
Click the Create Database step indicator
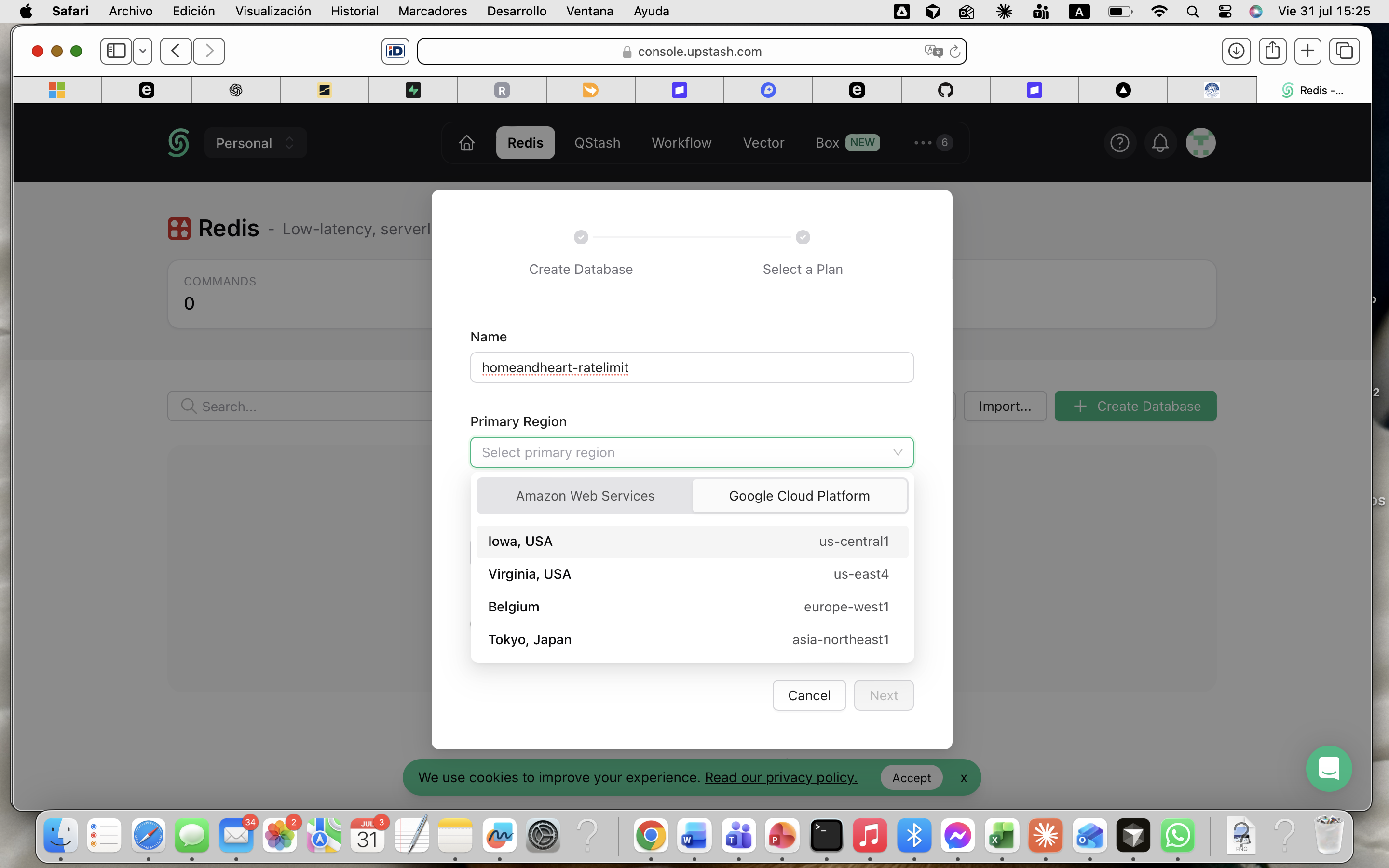pos(581,253)
